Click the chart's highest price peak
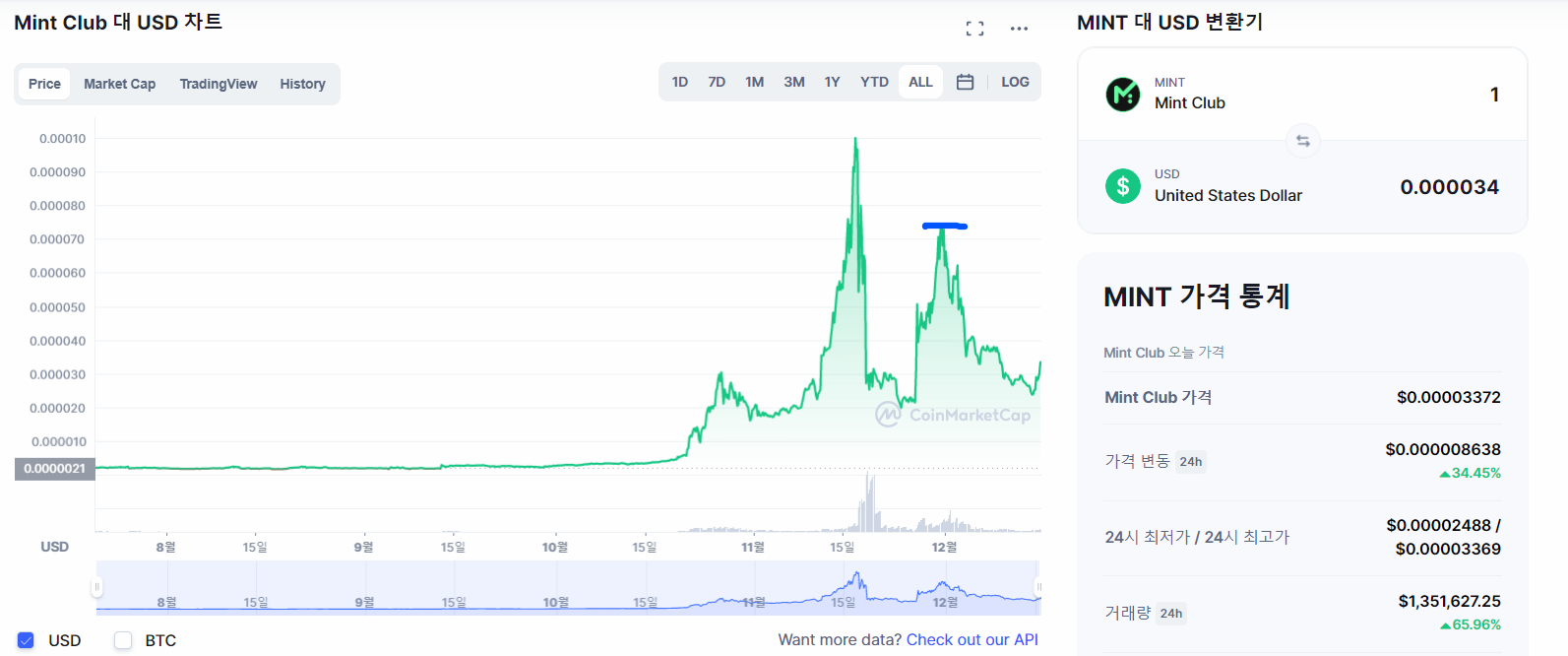 tap(855, 139)
